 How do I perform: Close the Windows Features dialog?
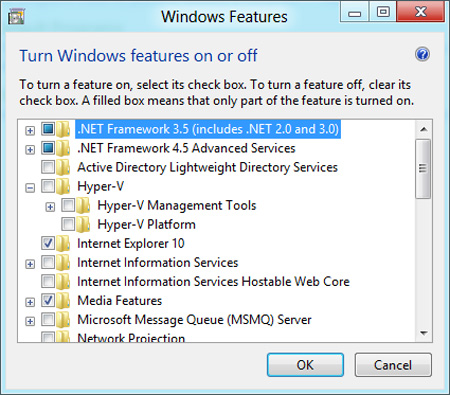click(x=421, y=13)
